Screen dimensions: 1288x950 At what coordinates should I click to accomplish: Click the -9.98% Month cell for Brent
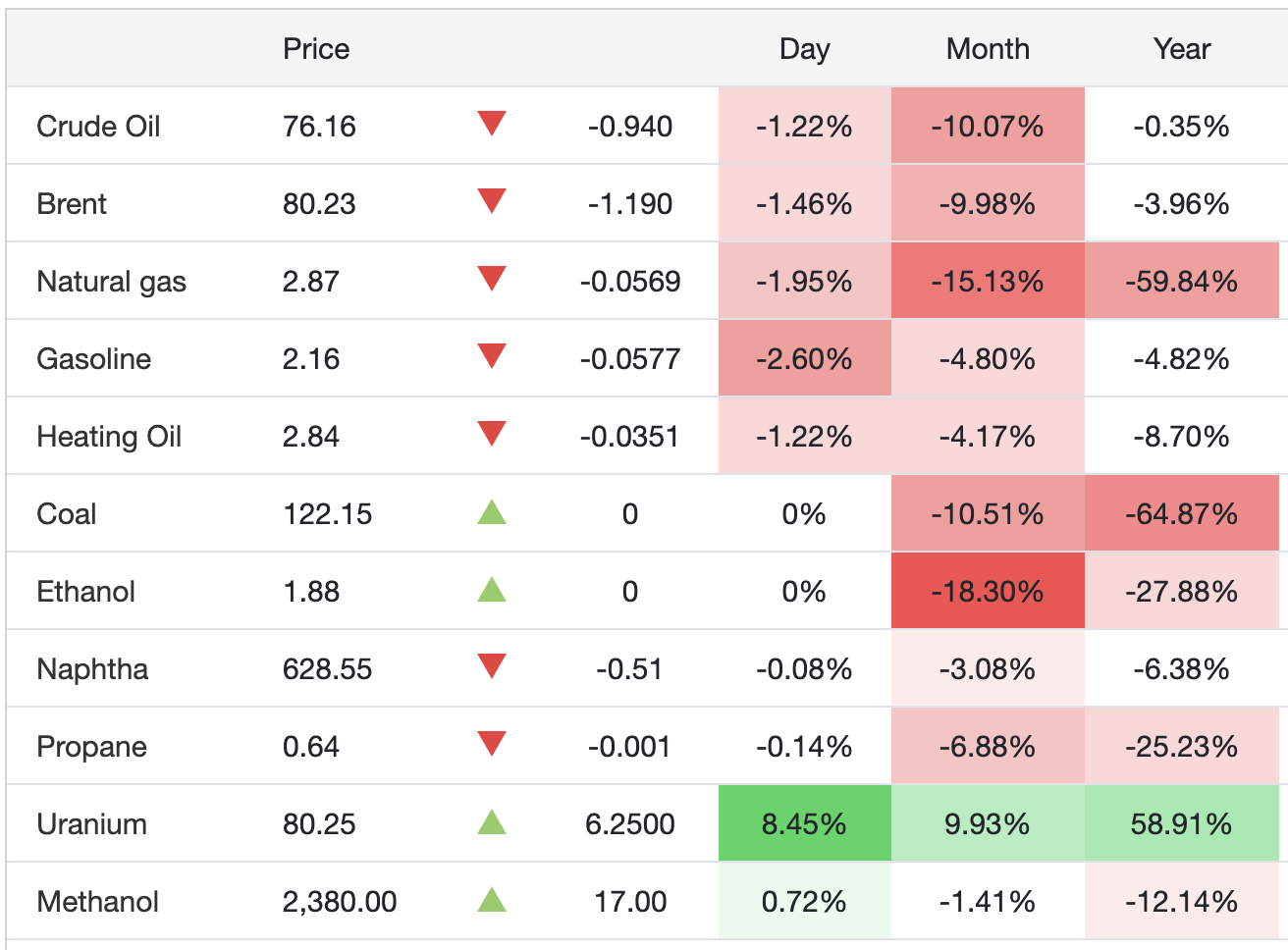tap(988, 203)
